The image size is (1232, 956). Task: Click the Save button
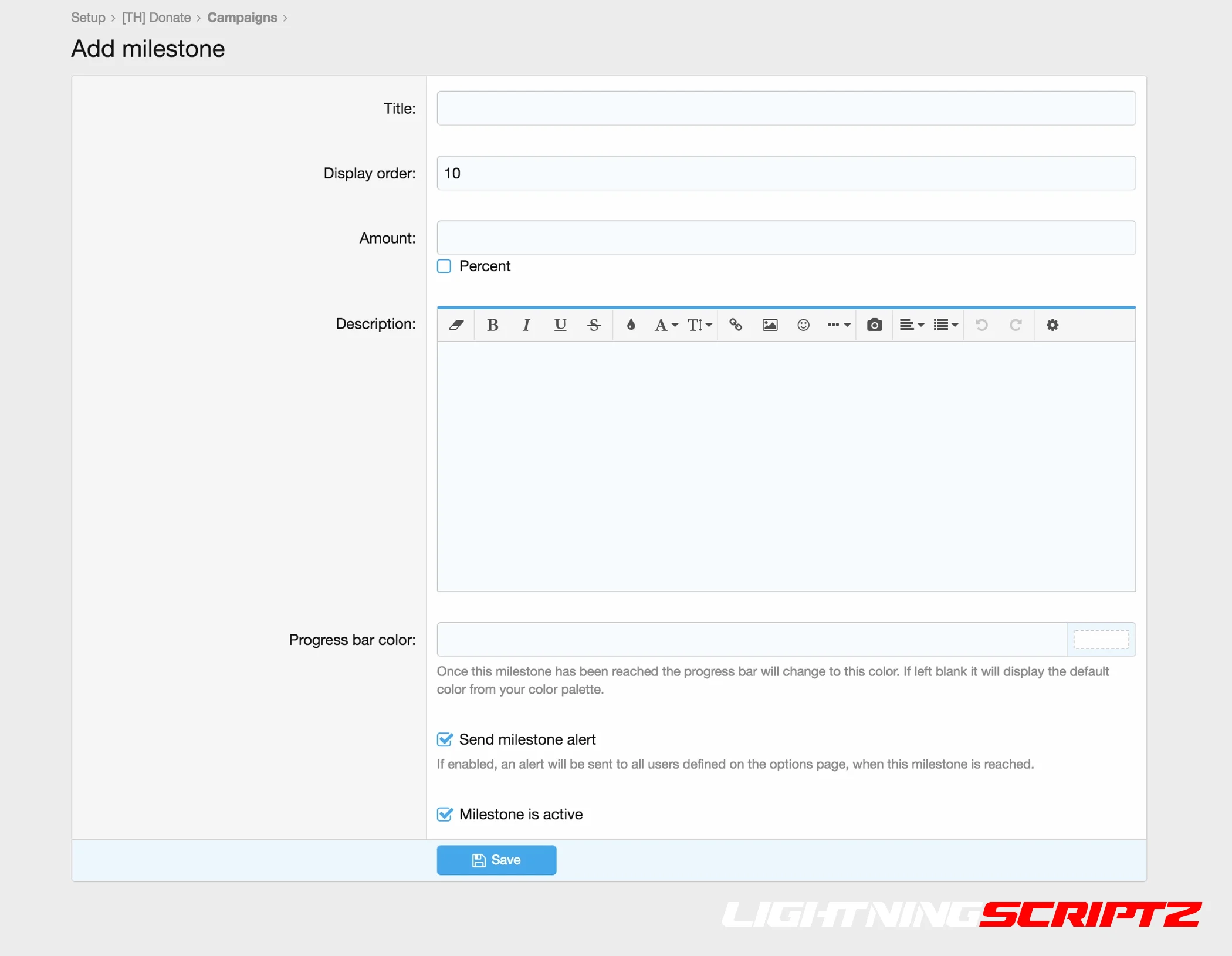tap(496, 860)
